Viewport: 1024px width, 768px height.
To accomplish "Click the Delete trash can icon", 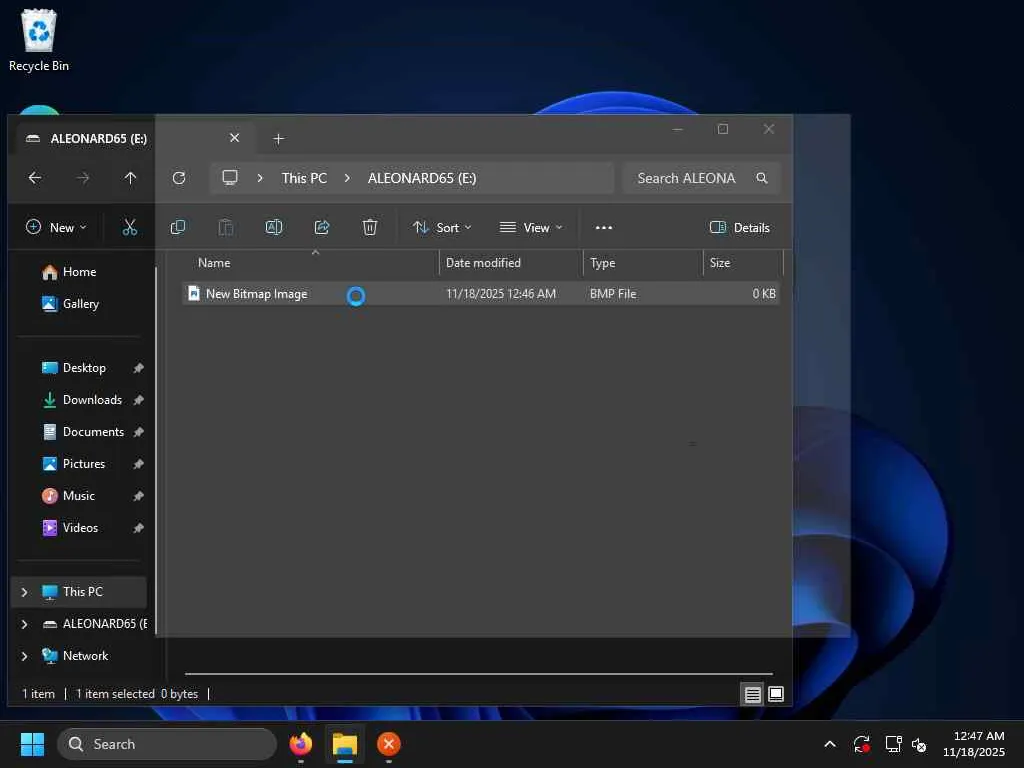I will tap(370, 228).
